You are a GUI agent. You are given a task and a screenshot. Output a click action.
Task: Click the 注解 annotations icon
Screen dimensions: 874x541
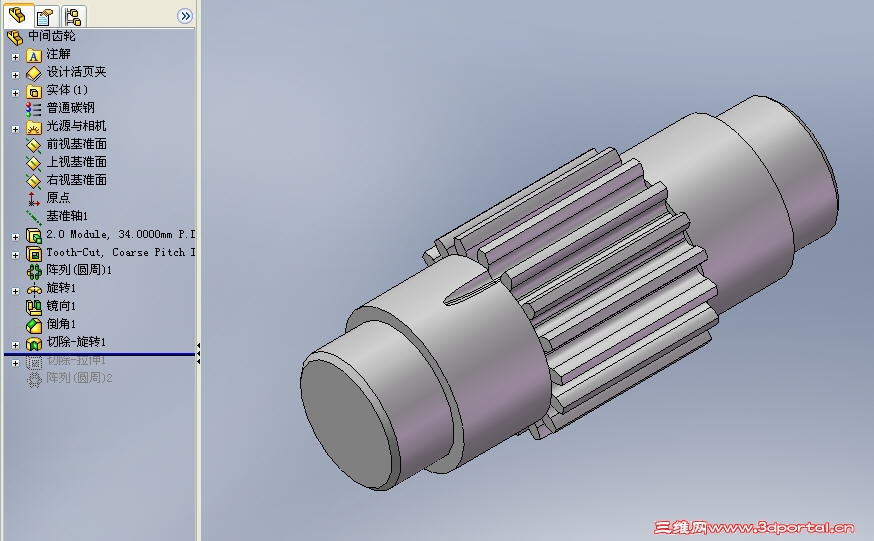33,56
